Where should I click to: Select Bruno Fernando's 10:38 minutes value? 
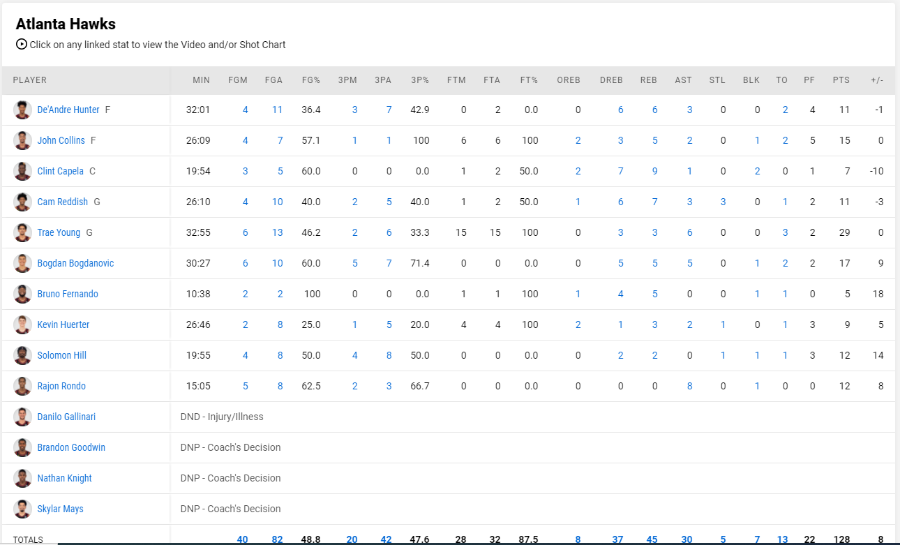click(x=198, y=294)
